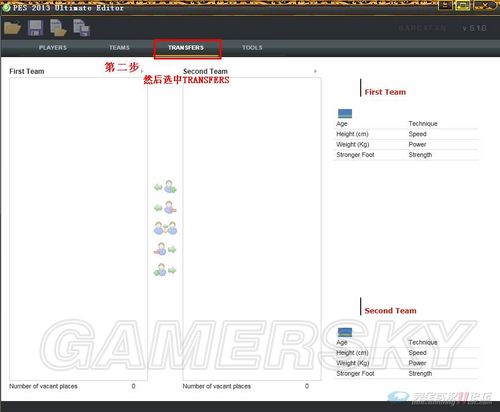This screenshot has width=500, height=412.
Task: Click the swap two players icon
Action: coord(165,229)
